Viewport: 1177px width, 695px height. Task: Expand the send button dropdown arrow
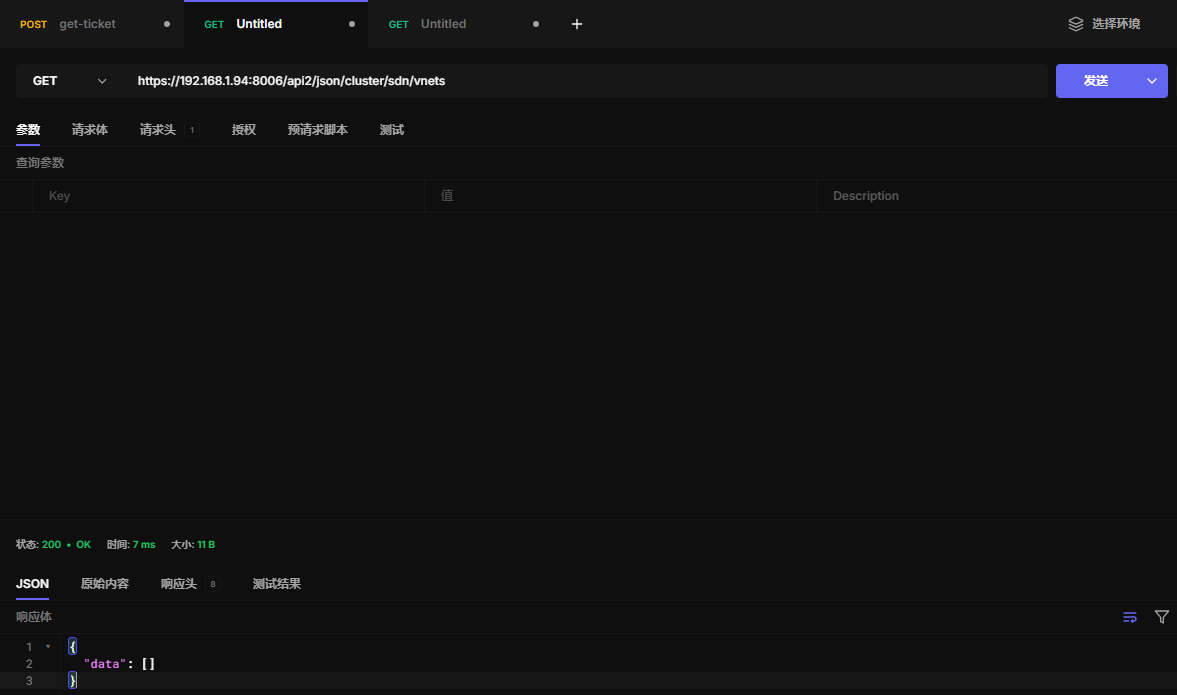(x=1151, y=81)
